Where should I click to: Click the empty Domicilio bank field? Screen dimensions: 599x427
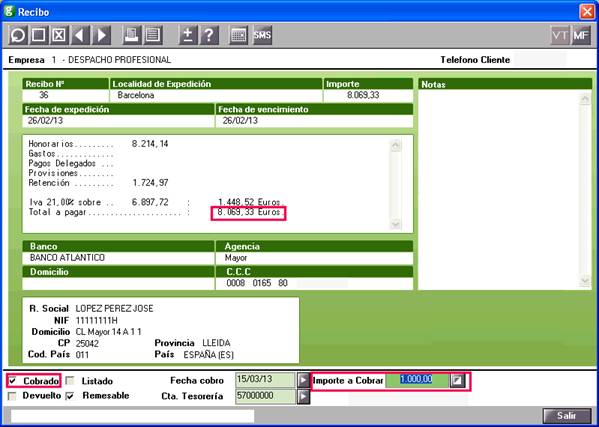118,283
